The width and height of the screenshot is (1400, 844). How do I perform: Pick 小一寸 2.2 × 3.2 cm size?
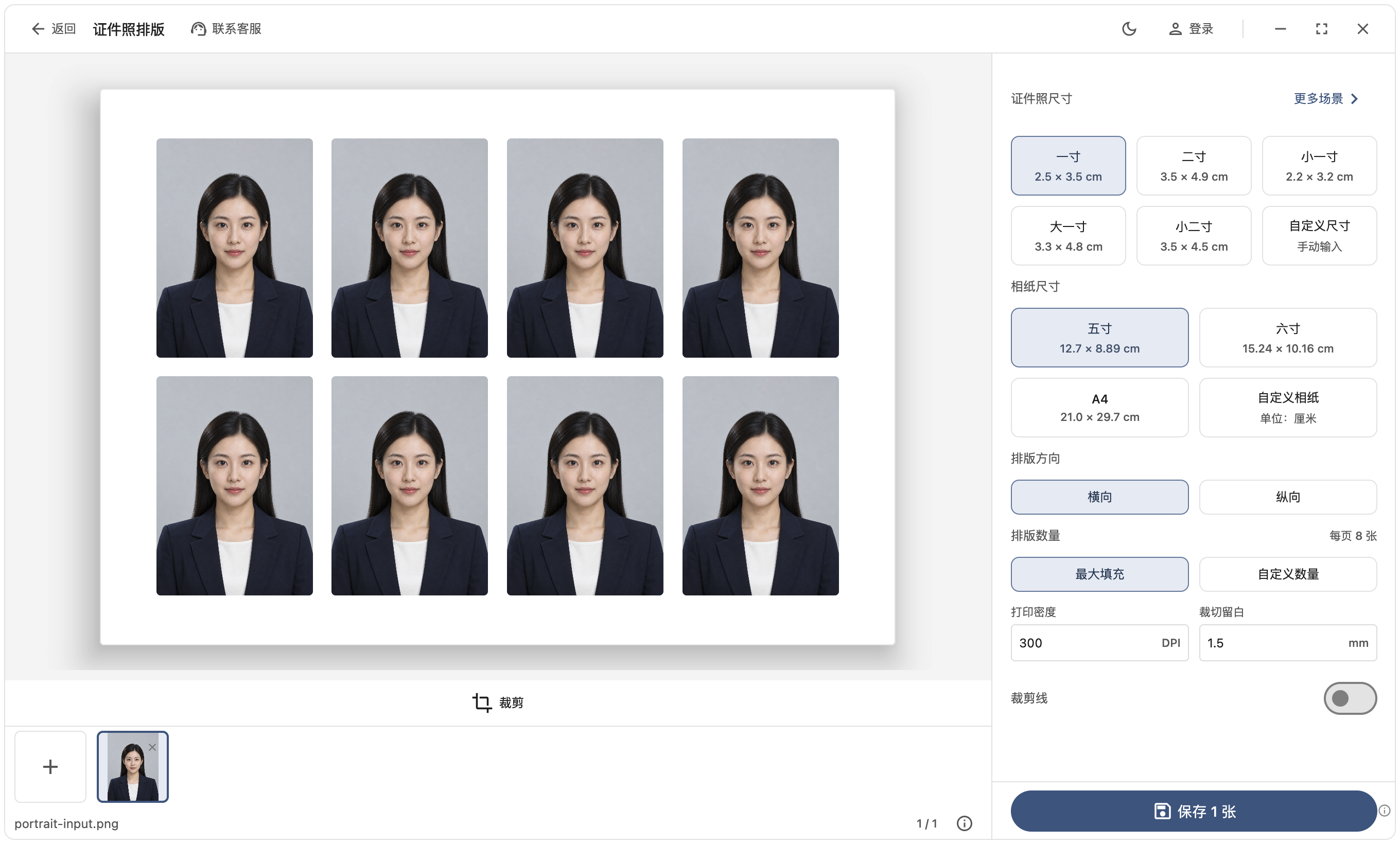(x=1319, y=166)
